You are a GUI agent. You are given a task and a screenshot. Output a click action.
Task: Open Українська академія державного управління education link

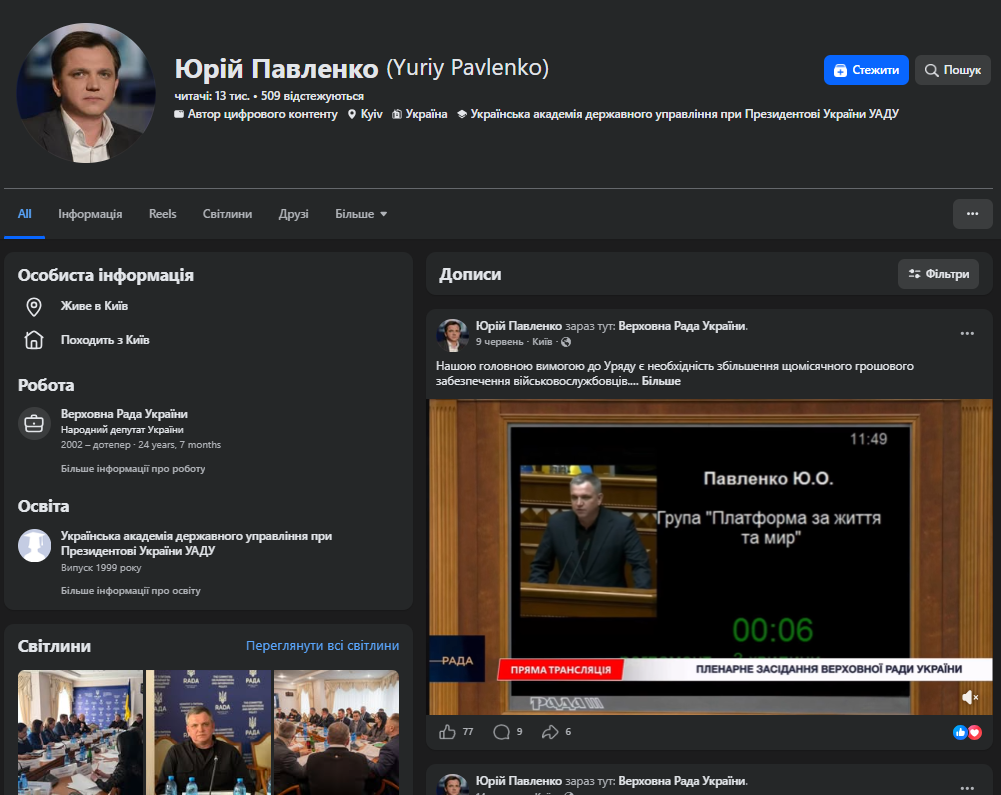coord(196,543)
